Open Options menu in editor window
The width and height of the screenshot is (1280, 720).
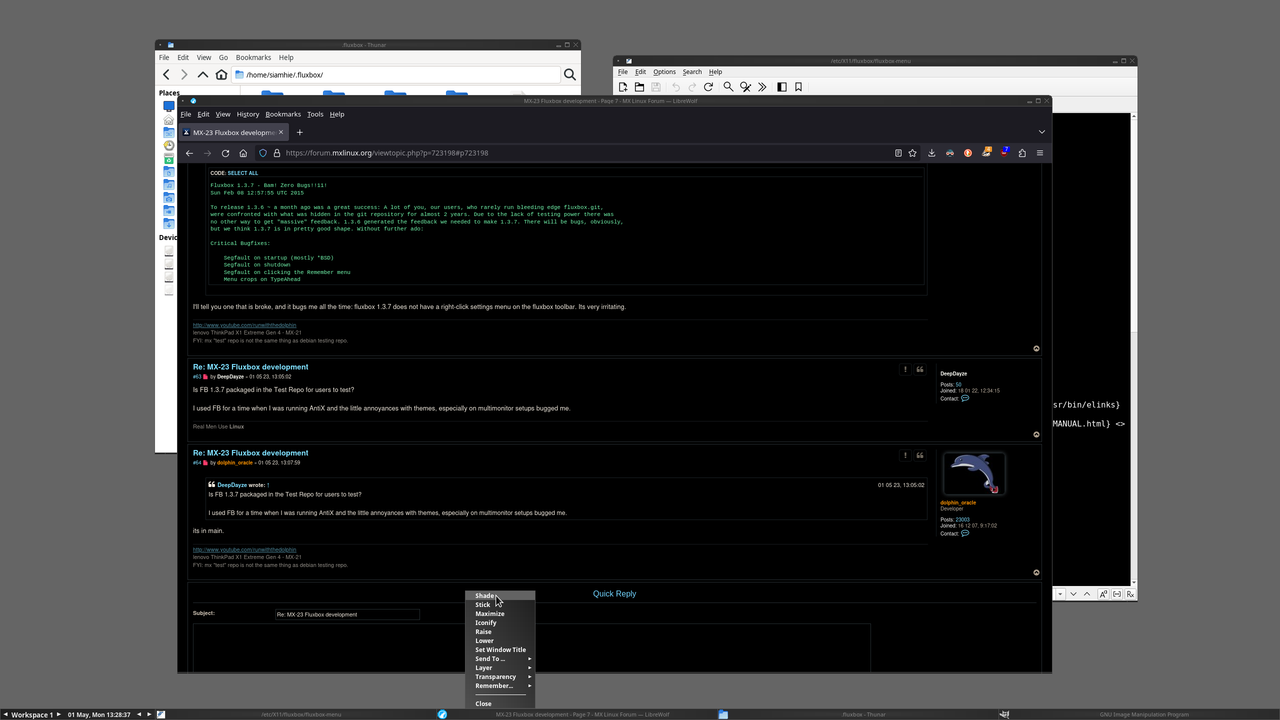(x=665, y=72)
